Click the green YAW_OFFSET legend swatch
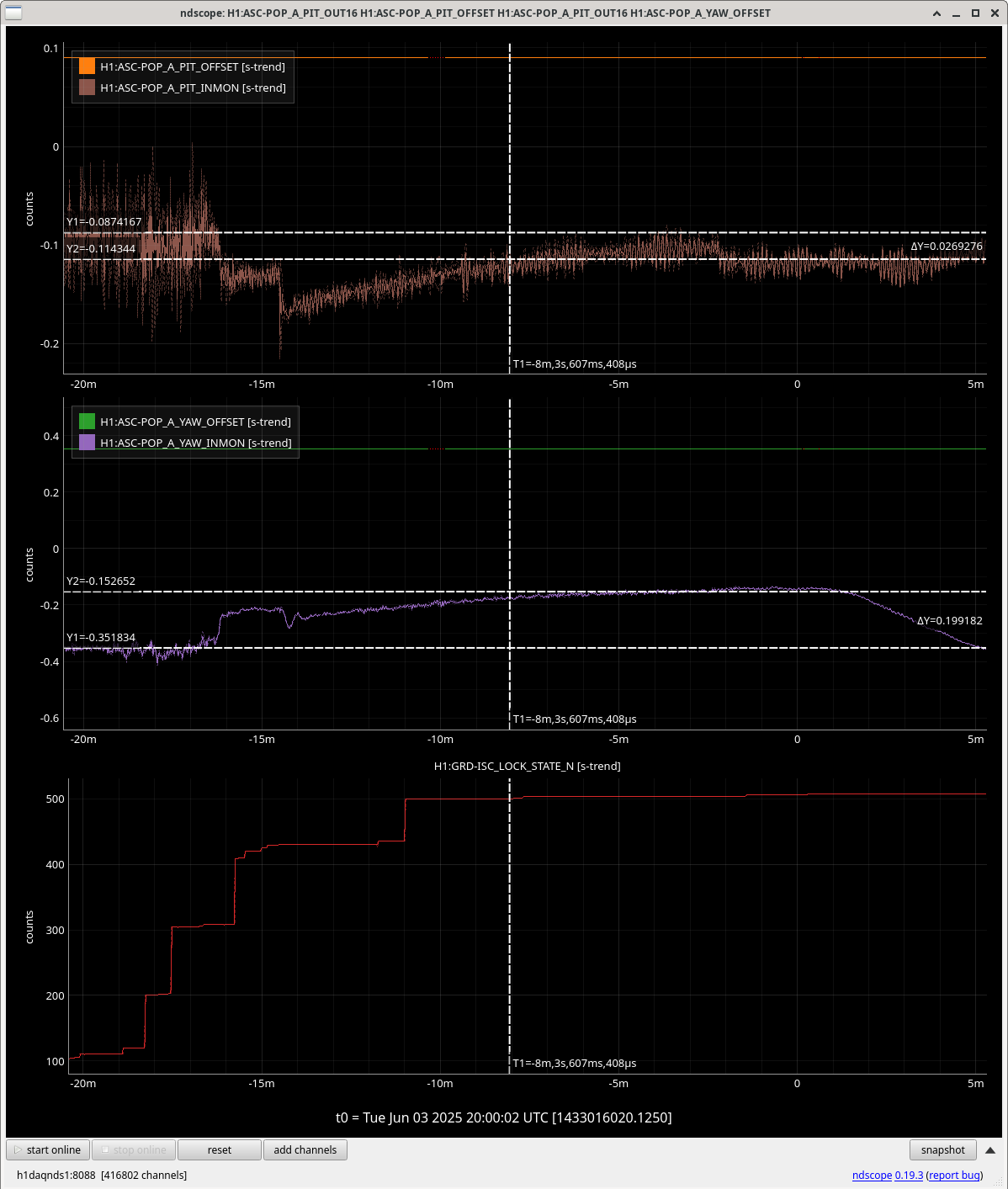Image resolution: width=1008 pixels, height=1189 pixels. [x=87, y=422]
